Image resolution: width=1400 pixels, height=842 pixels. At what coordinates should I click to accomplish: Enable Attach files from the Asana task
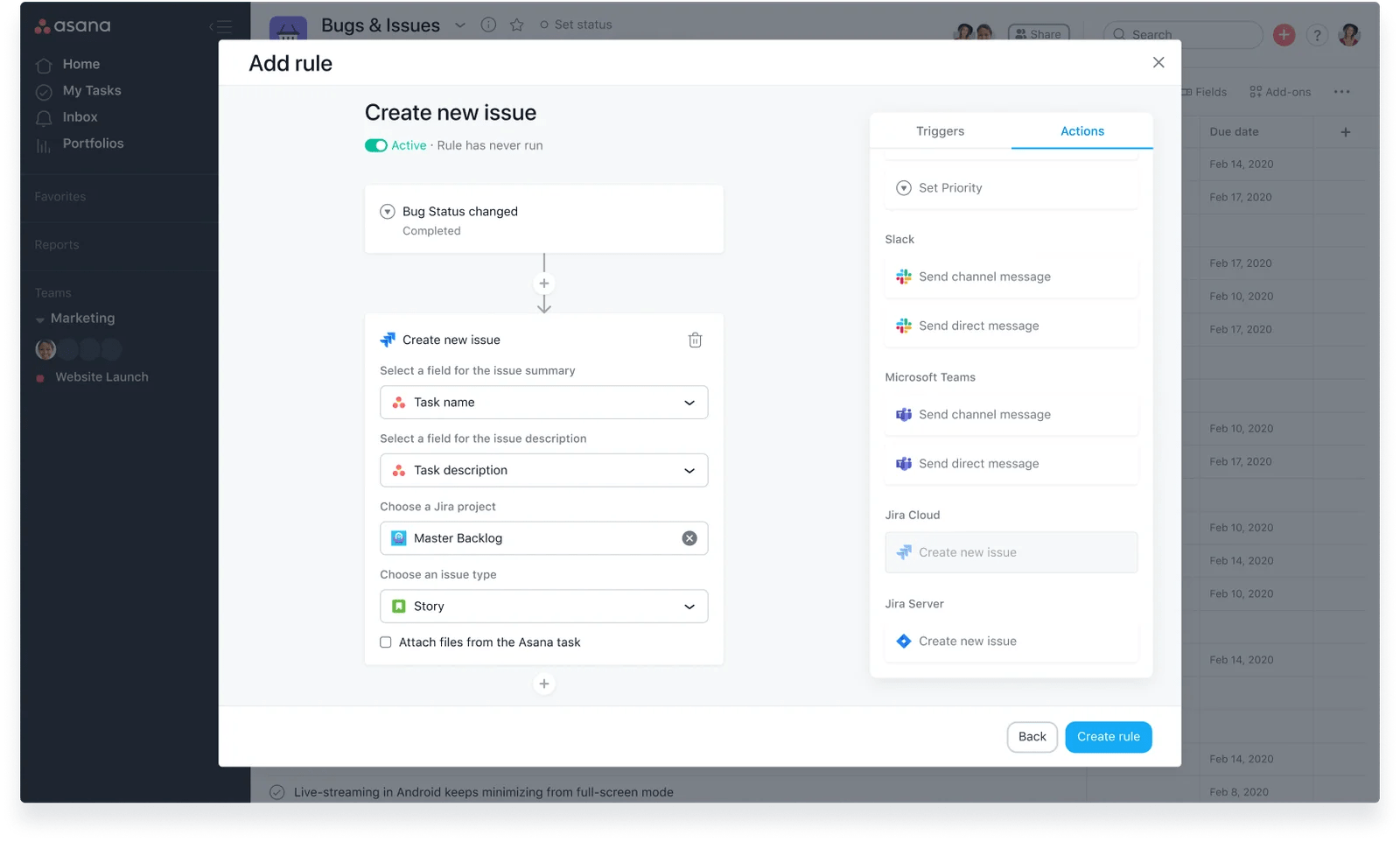click(385, 642)
